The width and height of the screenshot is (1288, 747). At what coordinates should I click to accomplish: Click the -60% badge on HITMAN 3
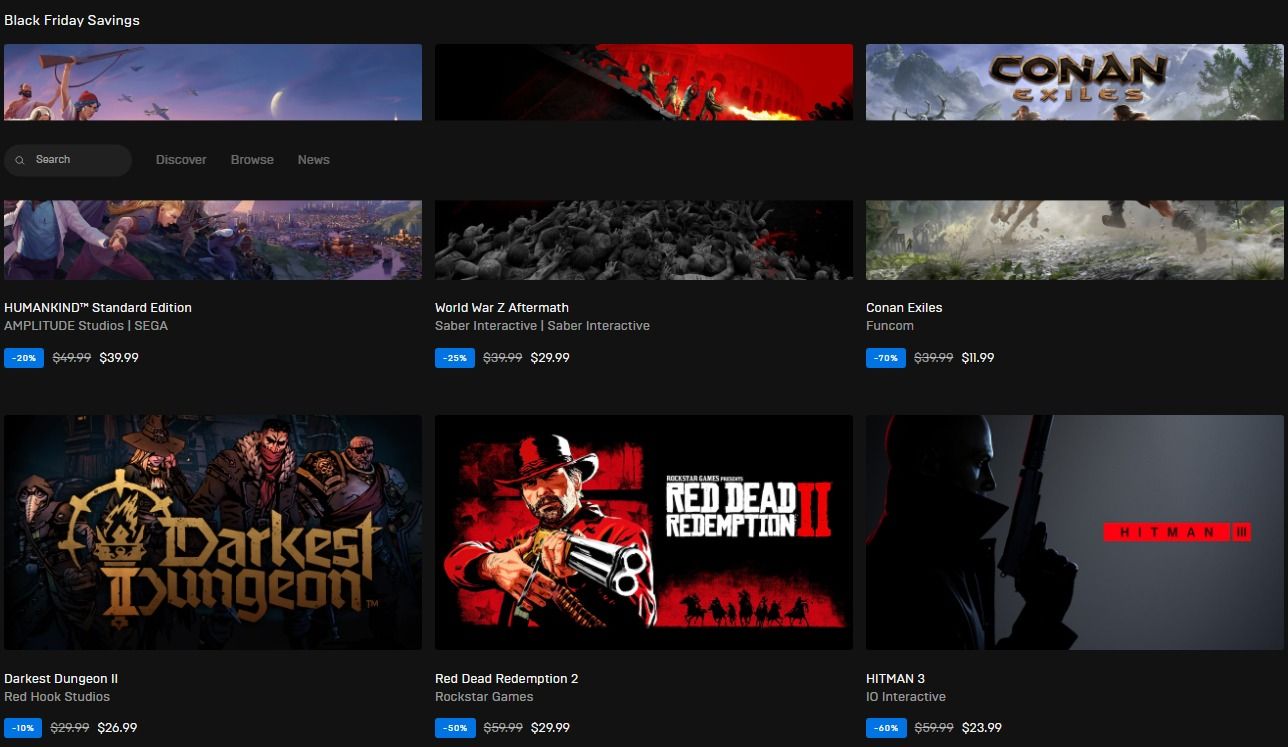(x=885, y=728)
